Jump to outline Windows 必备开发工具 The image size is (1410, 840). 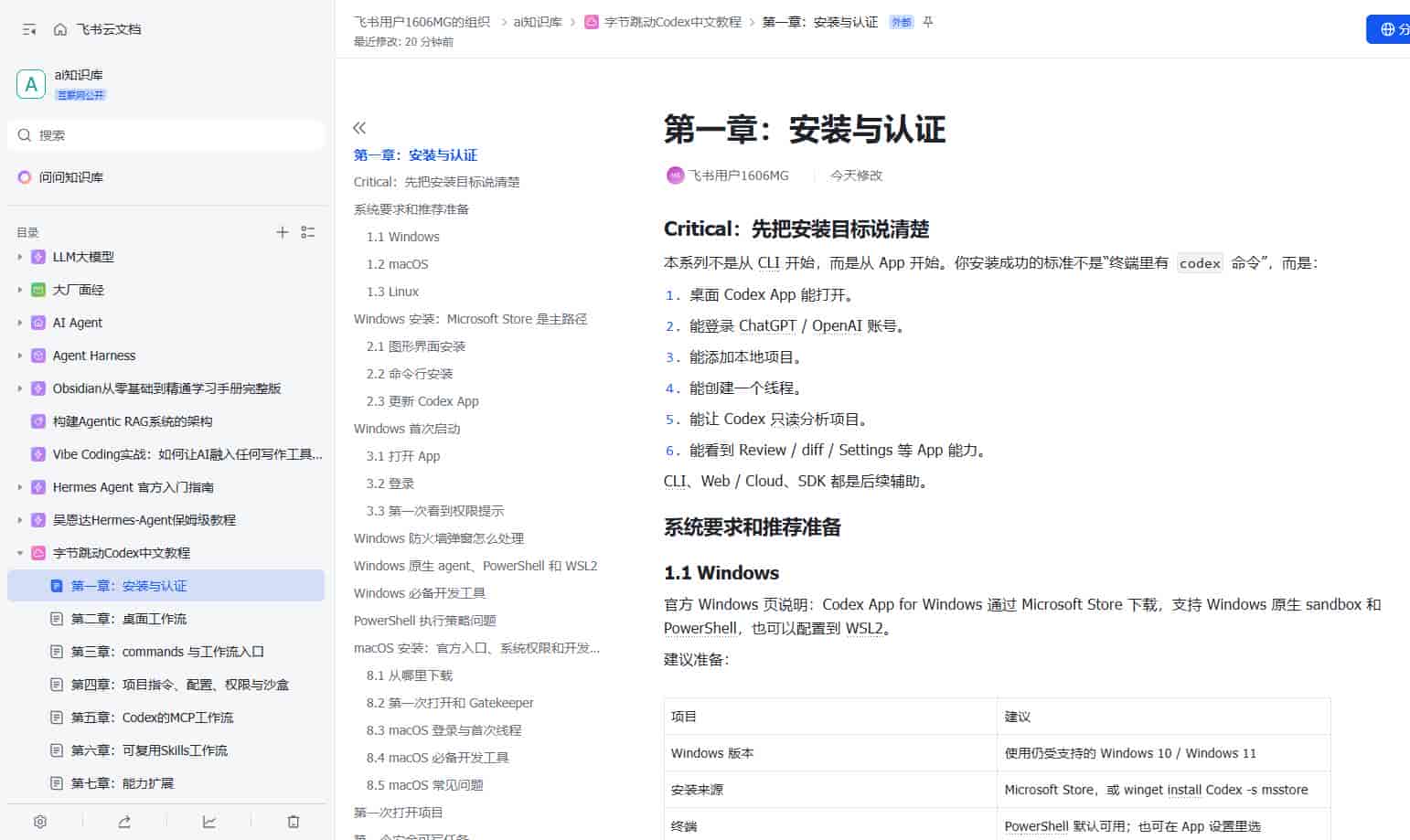pos(420,593)
